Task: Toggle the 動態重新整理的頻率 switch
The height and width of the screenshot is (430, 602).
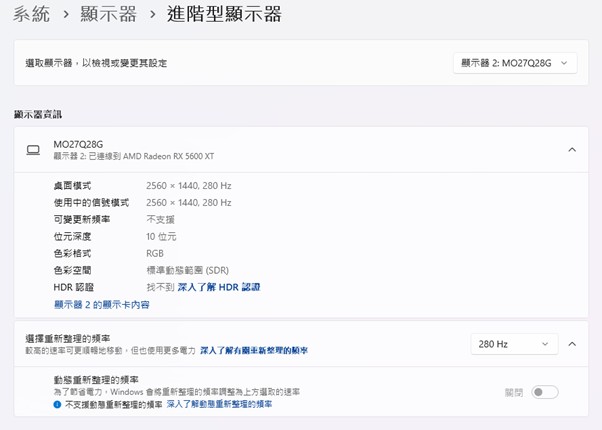Action: pyautogui.click(x=545, y=392)
